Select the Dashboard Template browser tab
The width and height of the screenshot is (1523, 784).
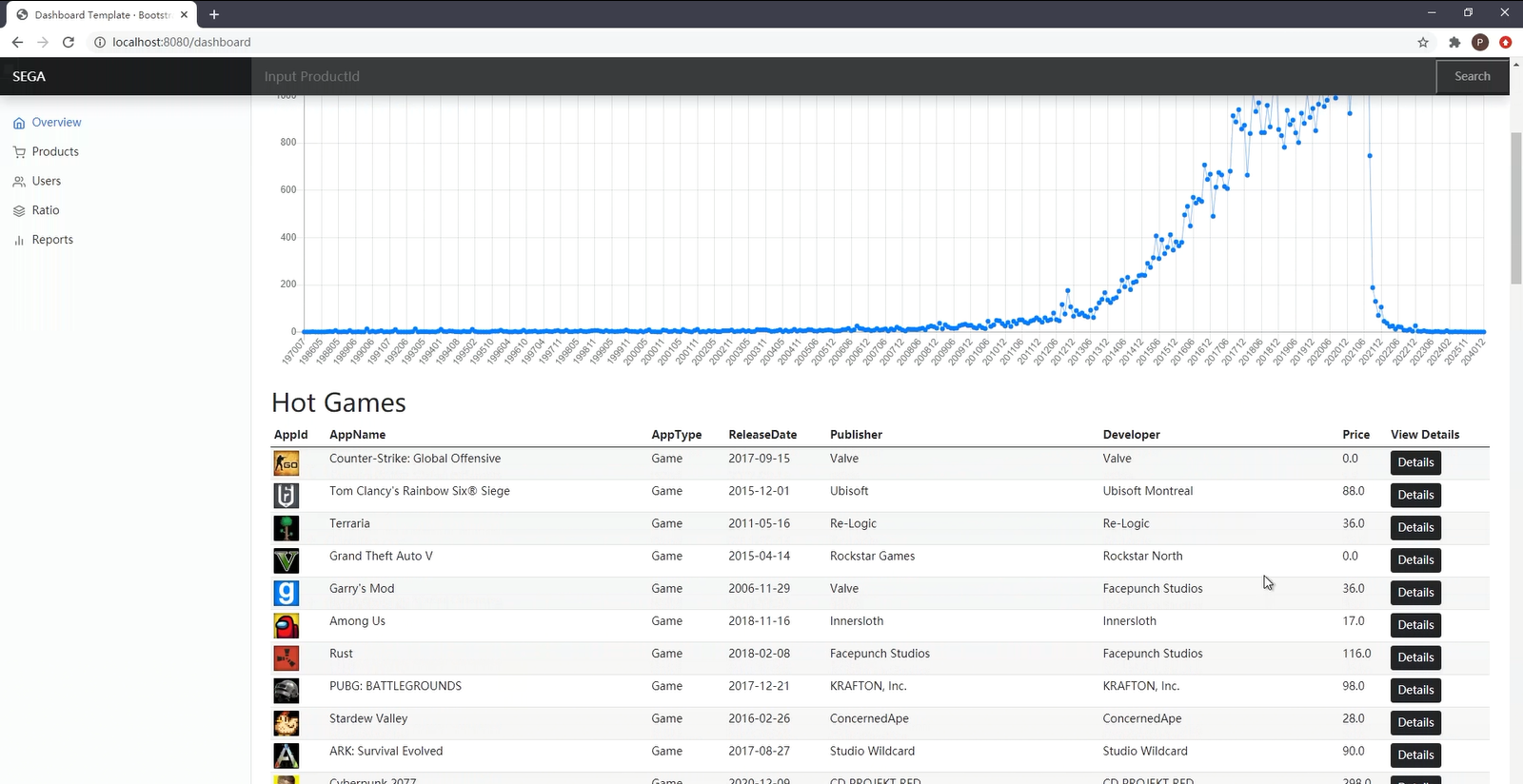[103, 14]
